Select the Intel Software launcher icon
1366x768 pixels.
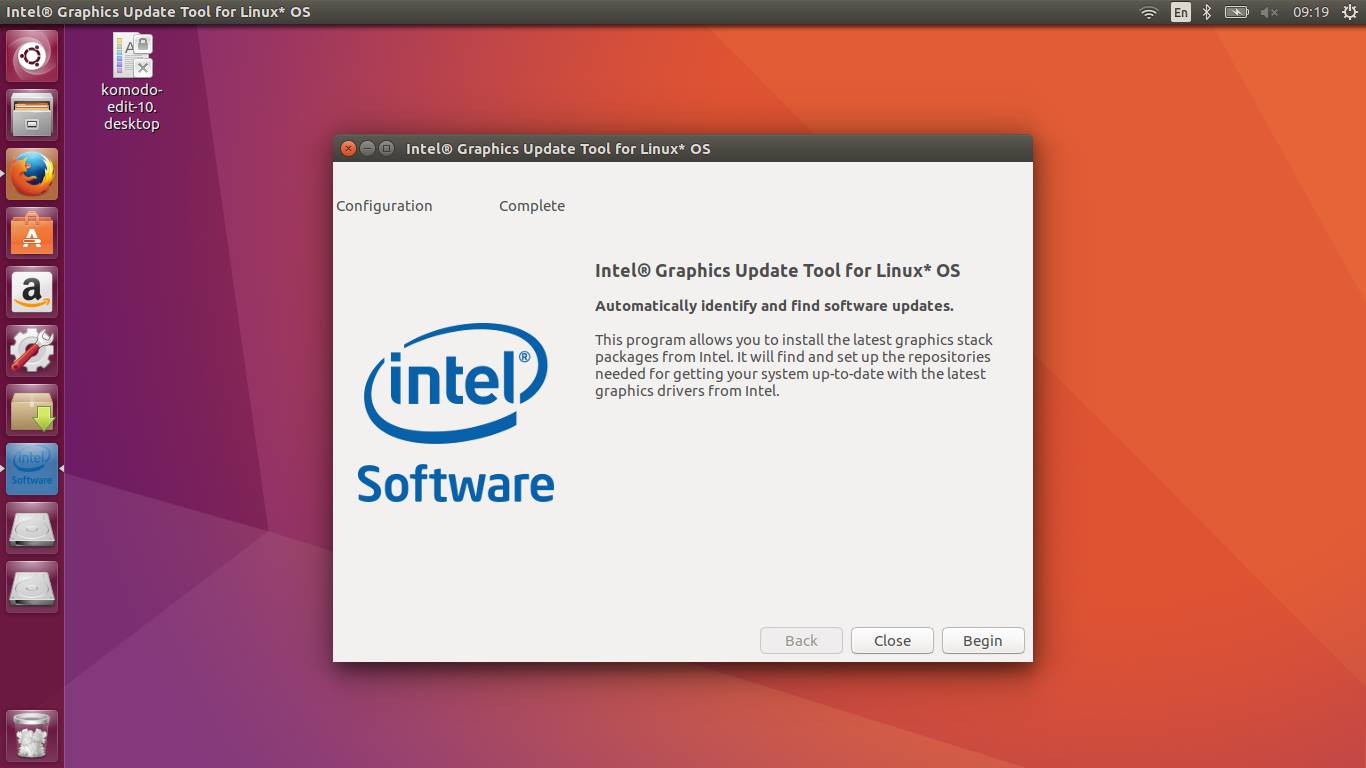[x=32, y=469]
